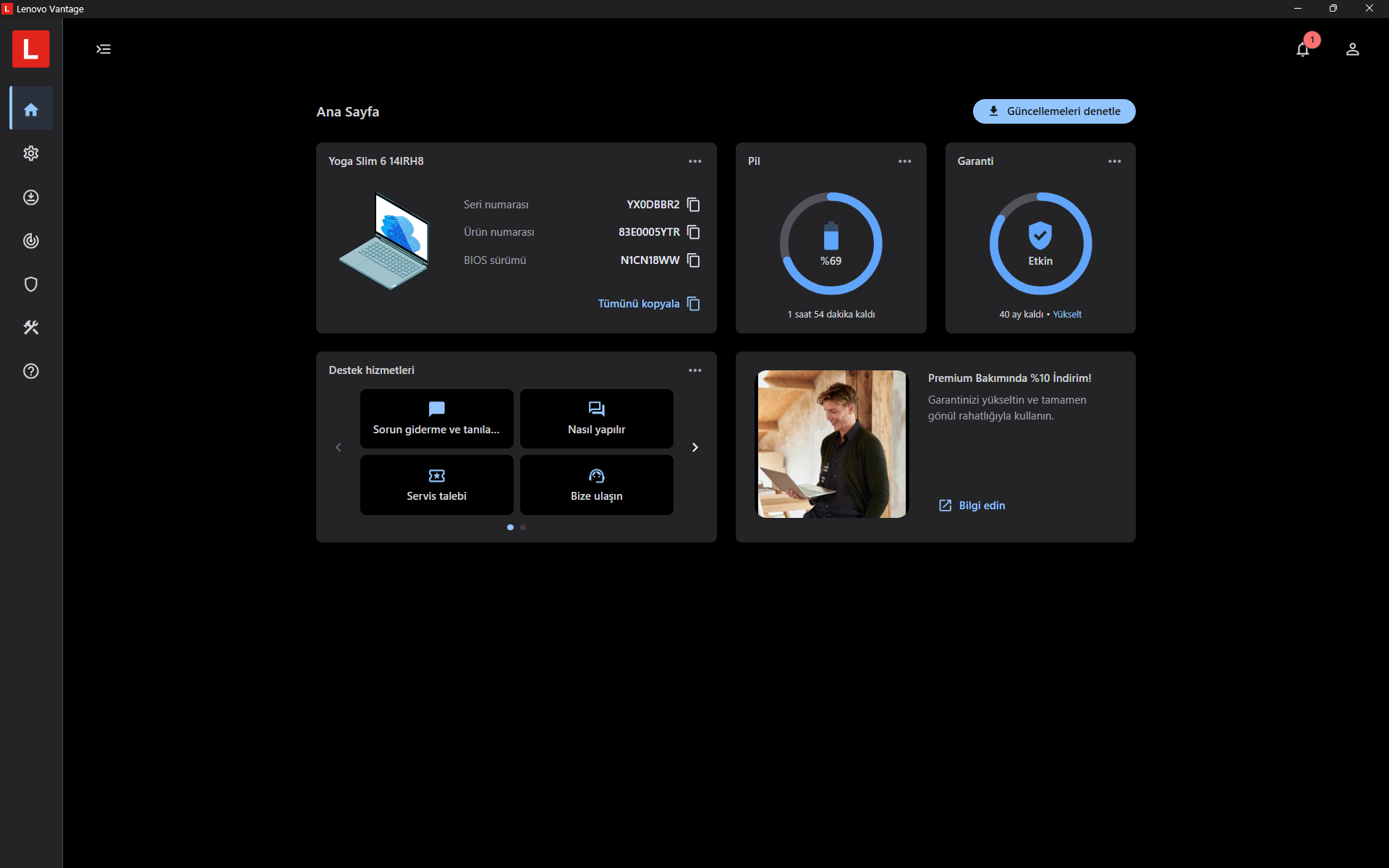1389x868 pixels.
Task: Click the Bilgi edin link
Action: pyautogui.click(x=972, y=506)
